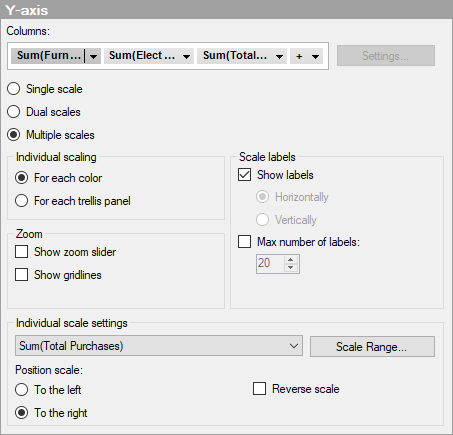Select the Single scale radio button
The image size is (453, 435).
[x=14, y=89]
